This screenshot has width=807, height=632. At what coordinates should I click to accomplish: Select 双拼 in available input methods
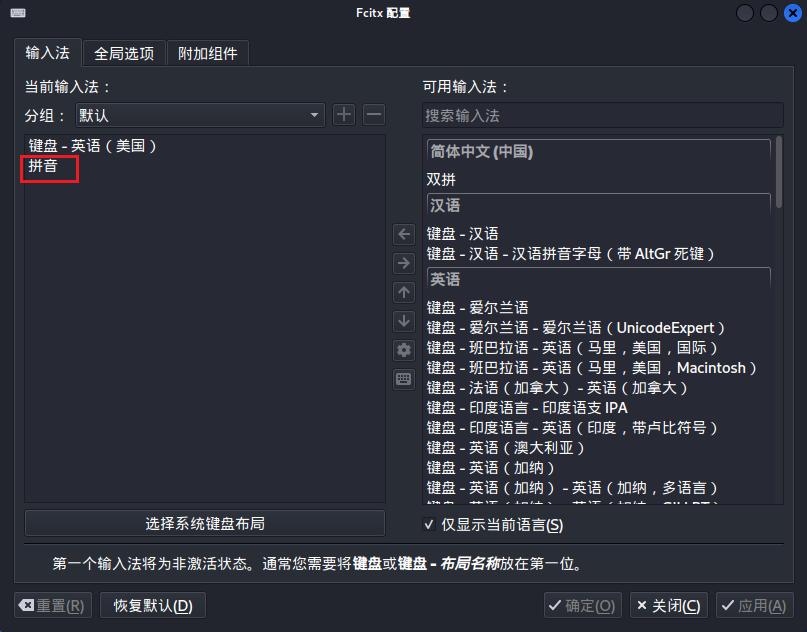point(599,180)
